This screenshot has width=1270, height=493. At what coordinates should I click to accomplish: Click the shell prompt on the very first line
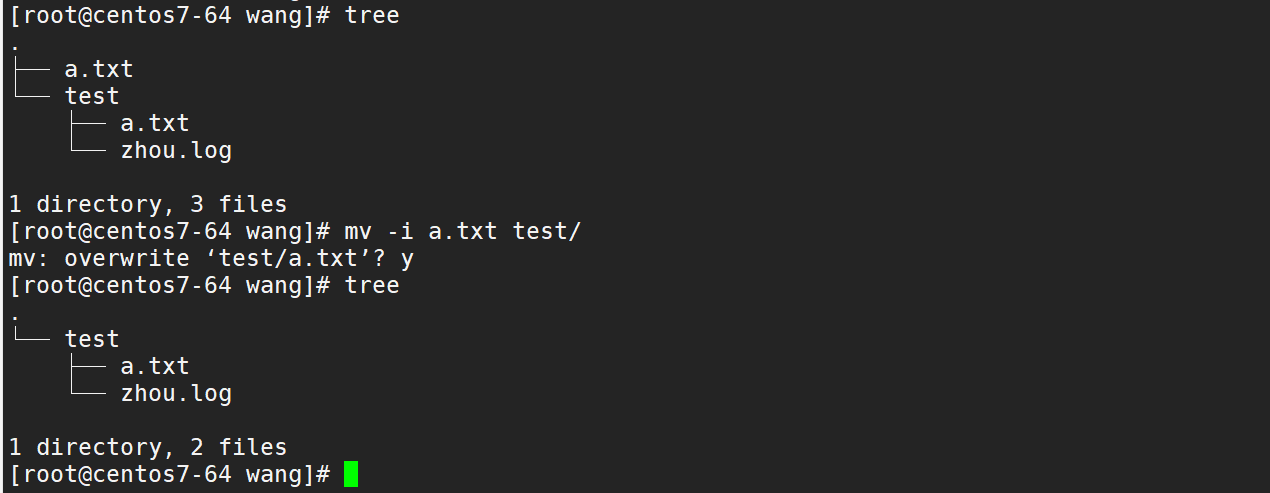pyautogui.click(x=169, y=16)
